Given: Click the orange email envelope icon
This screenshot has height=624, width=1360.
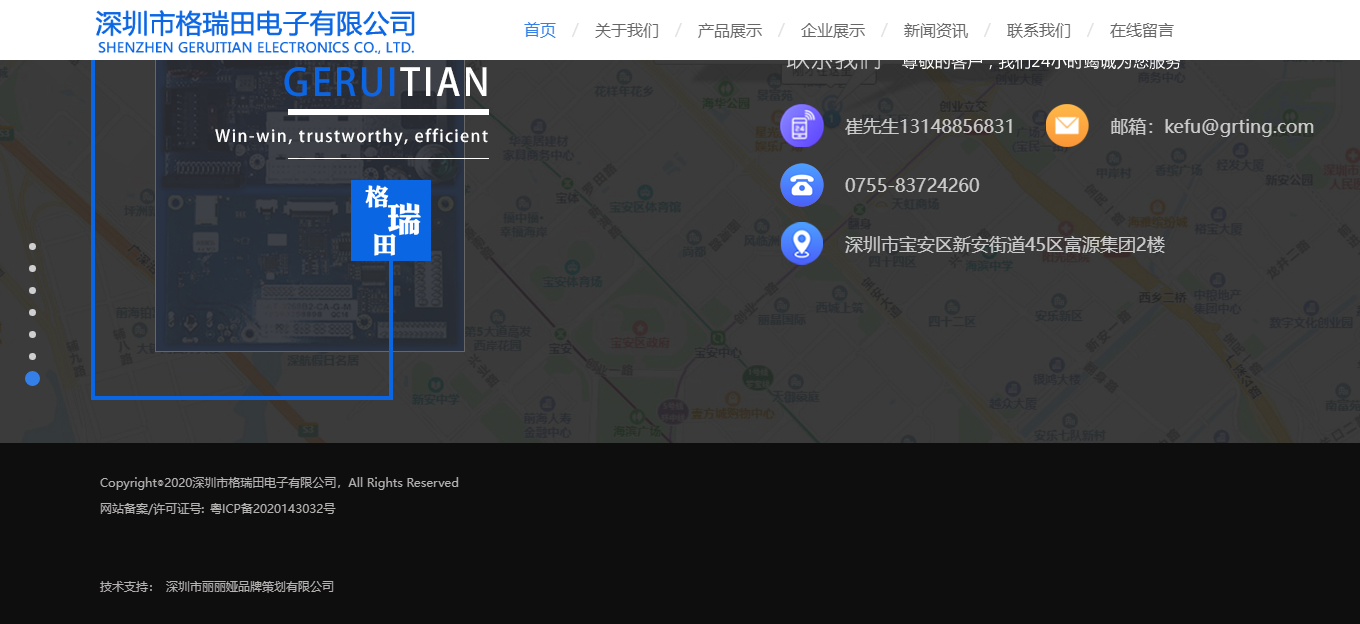Looking at the screenshot, I should point(1067,126).
